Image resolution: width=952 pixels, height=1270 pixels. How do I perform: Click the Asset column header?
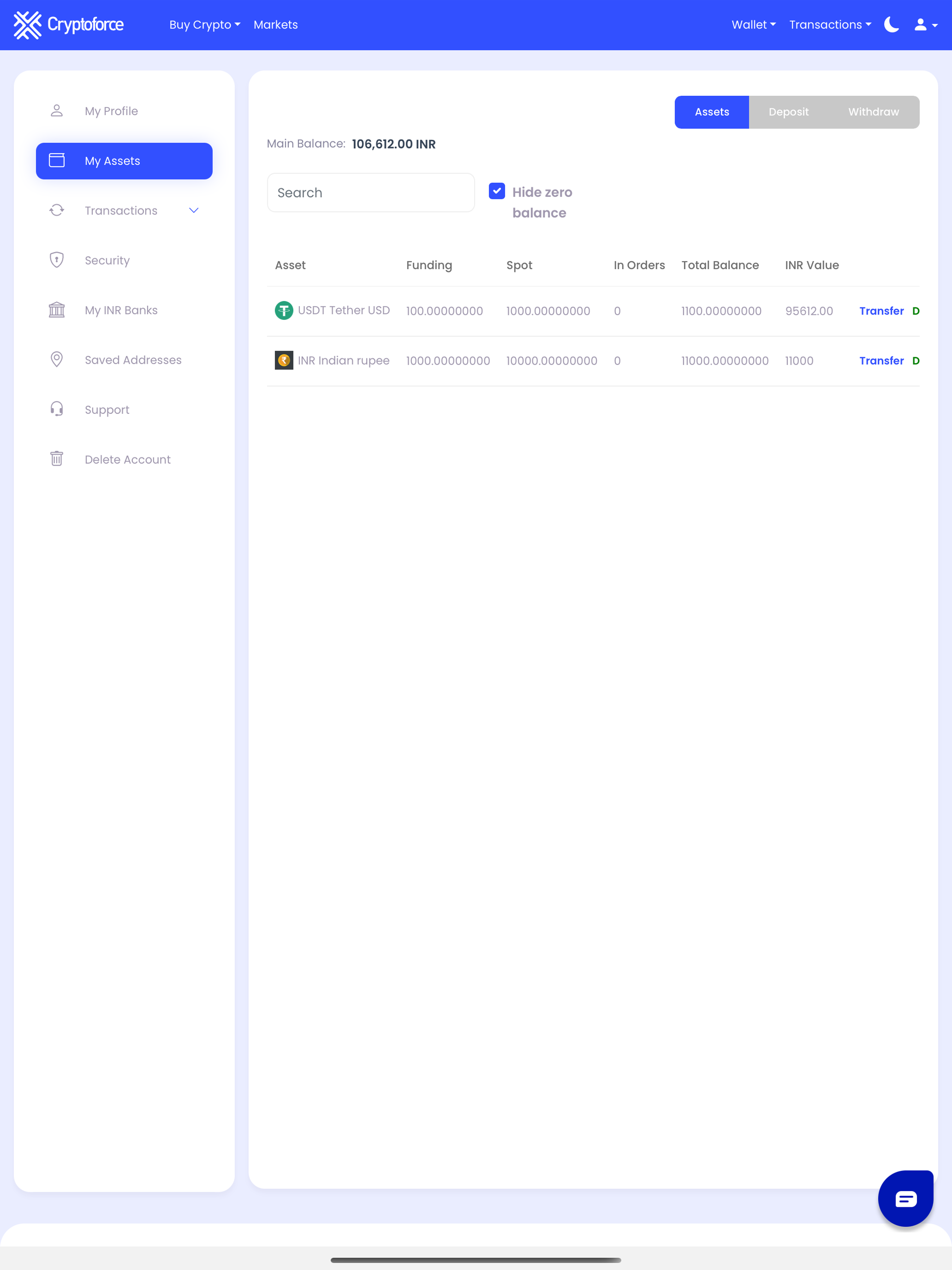(x=291, y=265)
